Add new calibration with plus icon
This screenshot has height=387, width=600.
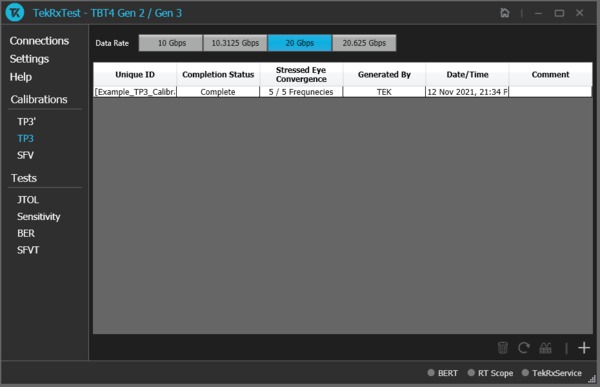click(x=584, y=348)
